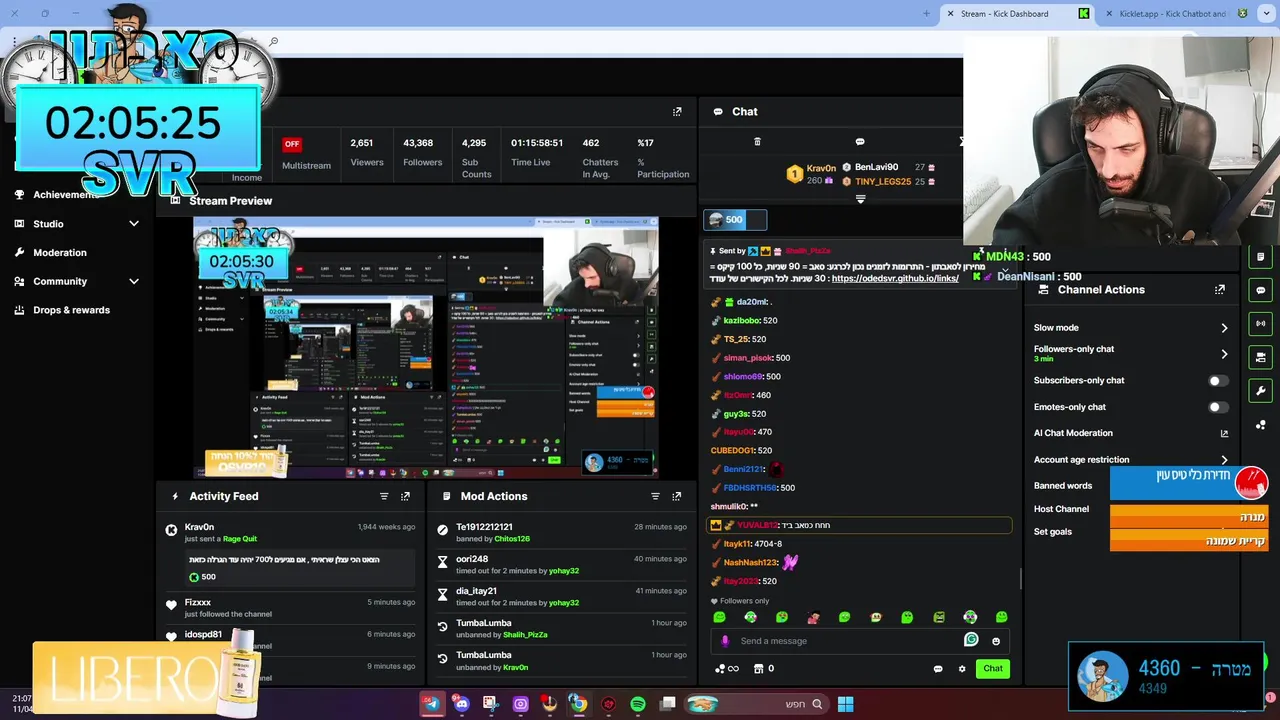1280x720 pixels.
Task: Expand the chat leaderboard arrow
Action: (x=860, y=200)
